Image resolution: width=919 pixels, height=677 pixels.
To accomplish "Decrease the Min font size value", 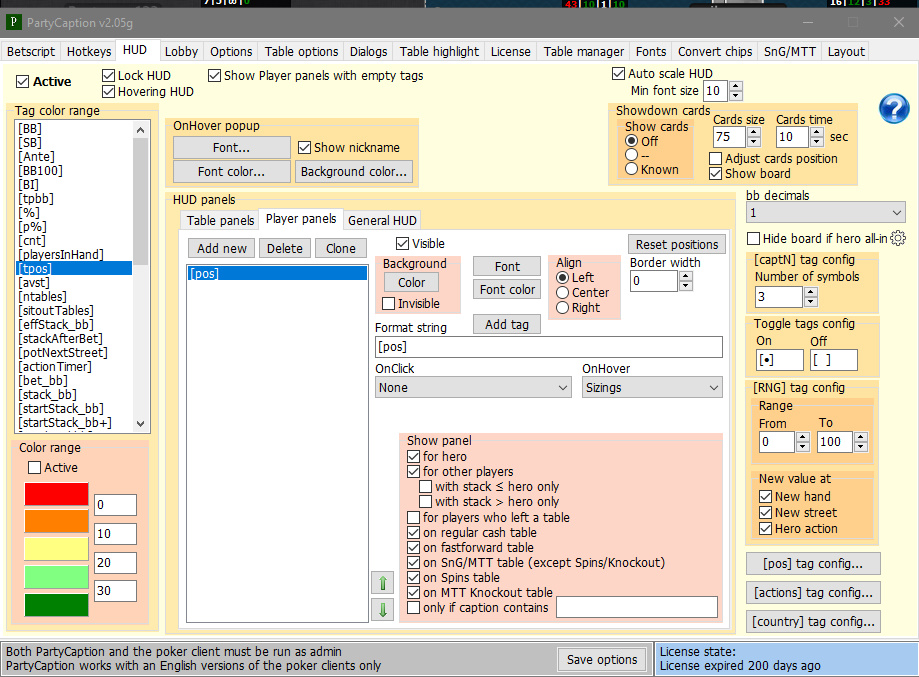I will coord(737,96).
